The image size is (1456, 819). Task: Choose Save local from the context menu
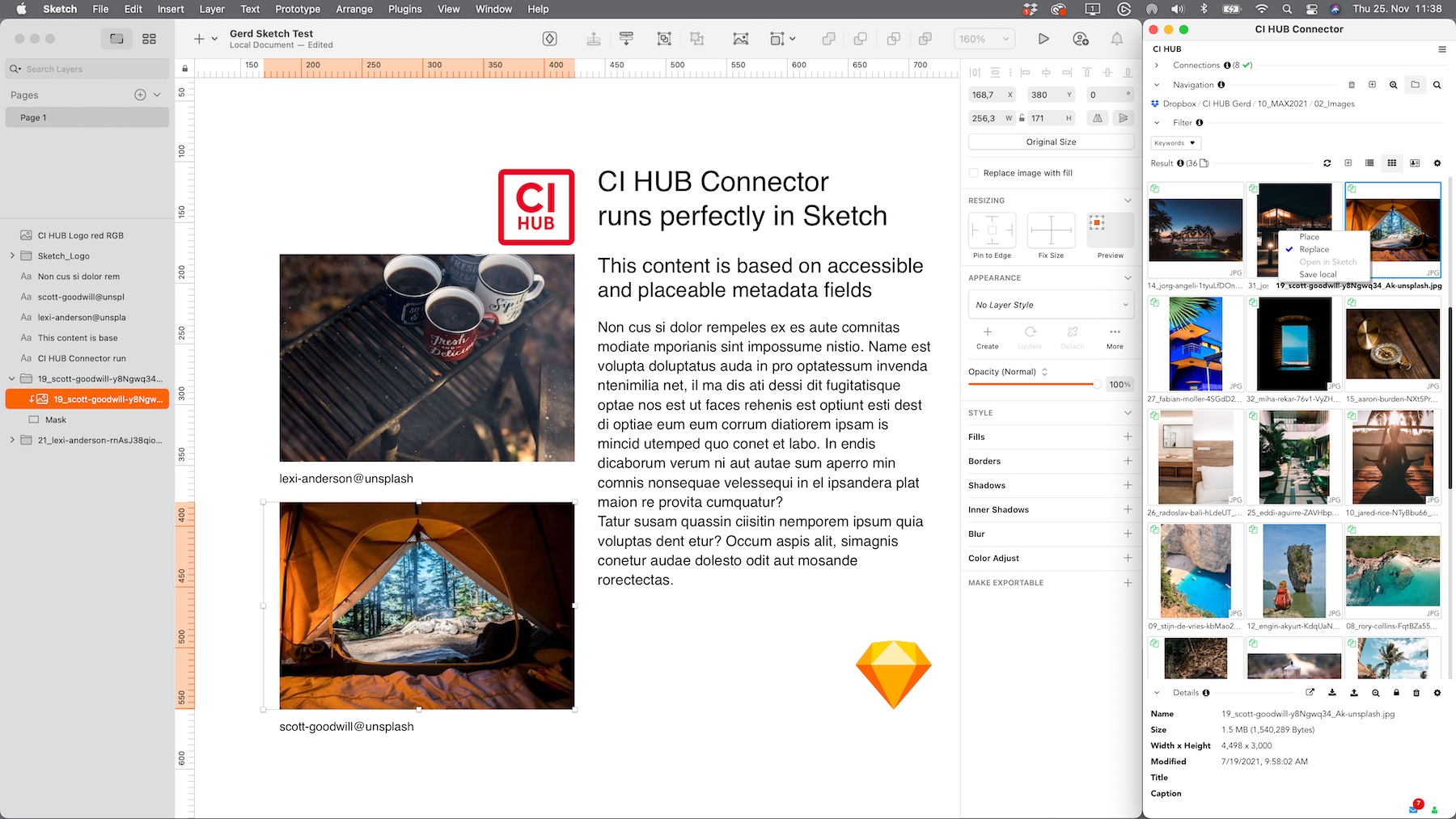(1318, 274)
